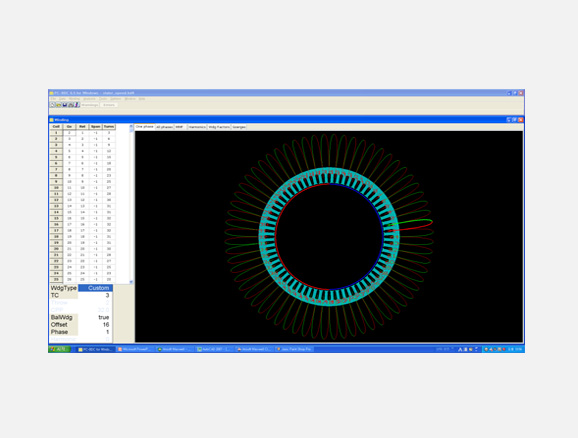This screenshot has width=578, height=438.
Task: Select the MMF tab
Action: point(180,127)
